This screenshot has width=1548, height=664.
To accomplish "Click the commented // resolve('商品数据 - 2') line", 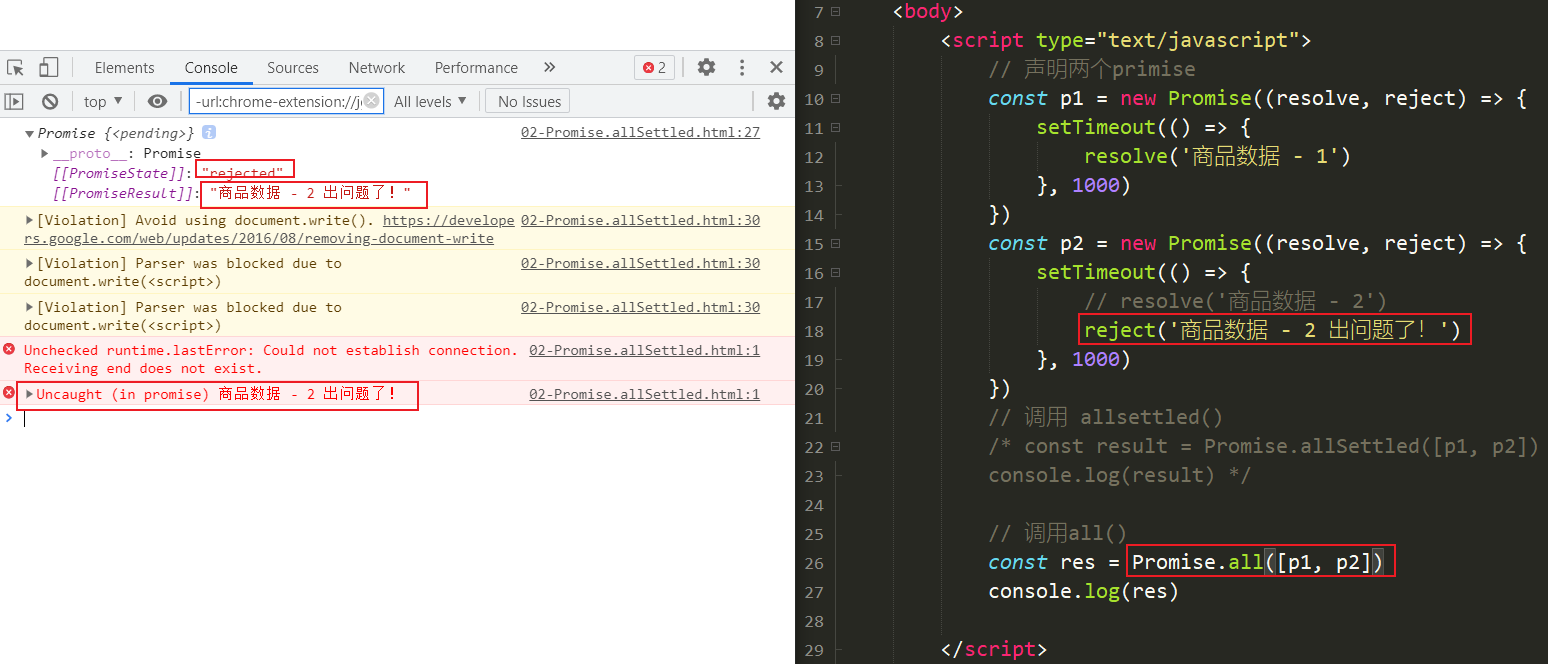I will pos(1235,301).
